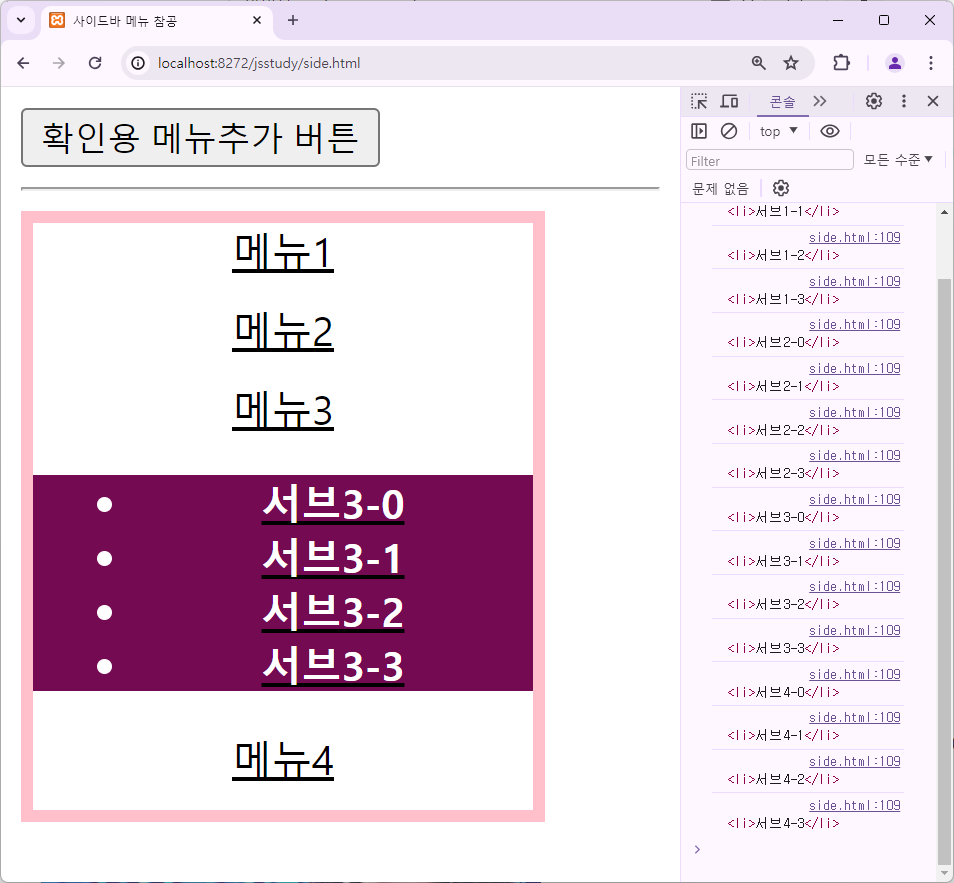
Task: View site information icon
Action: click(139, 63)
